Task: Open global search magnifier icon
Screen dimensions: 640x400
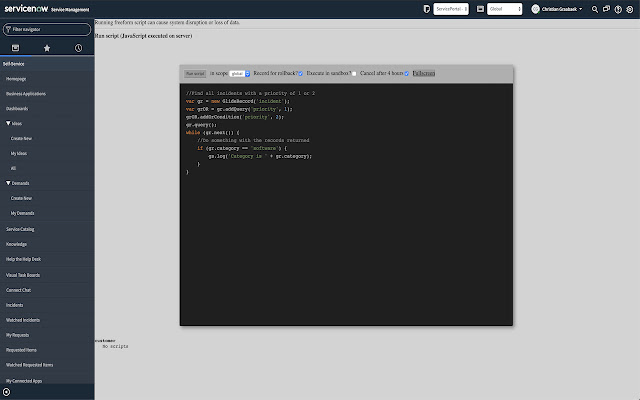Action: [x=595, y=9]
